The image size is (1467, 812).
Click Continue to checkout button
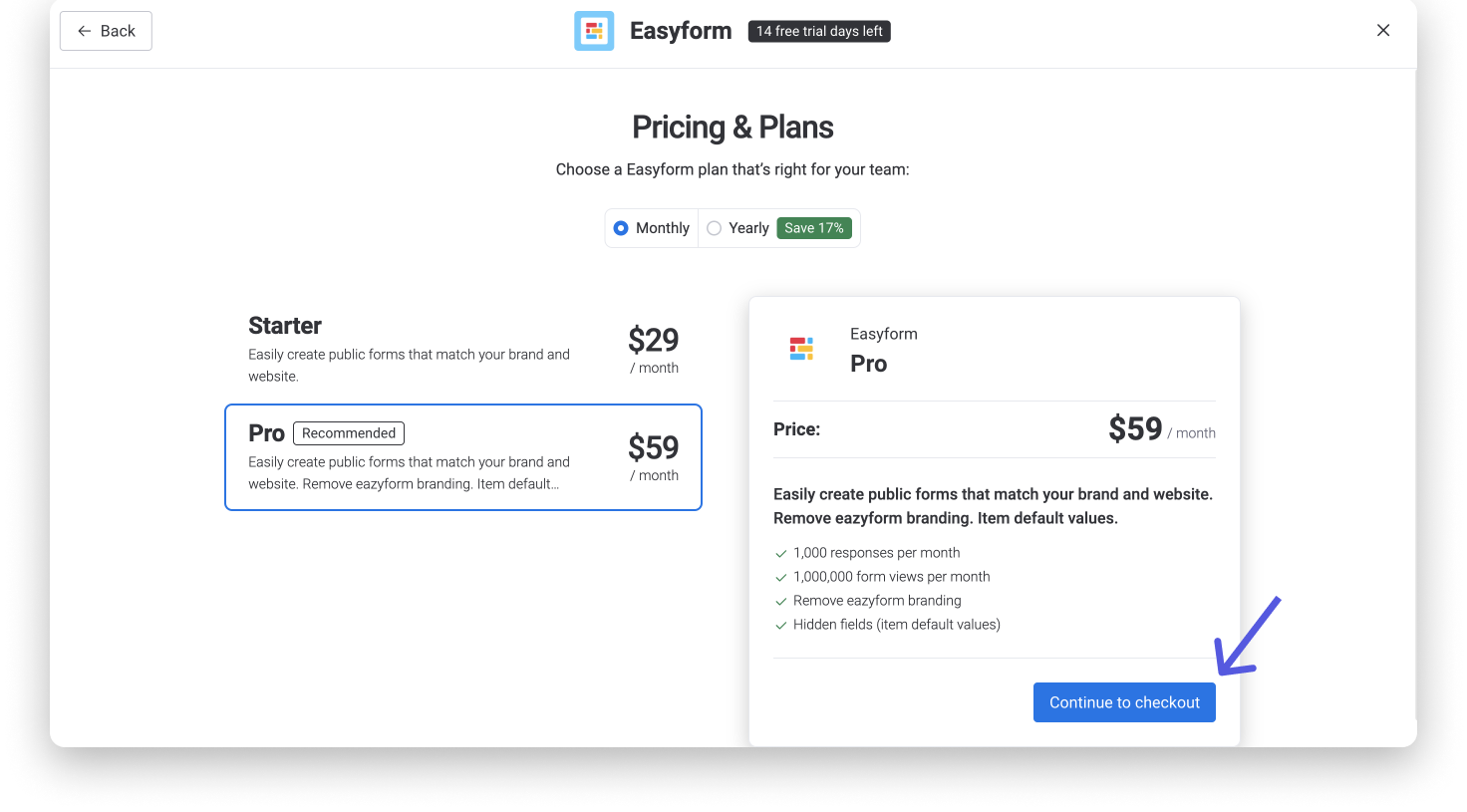[1124, 702]
